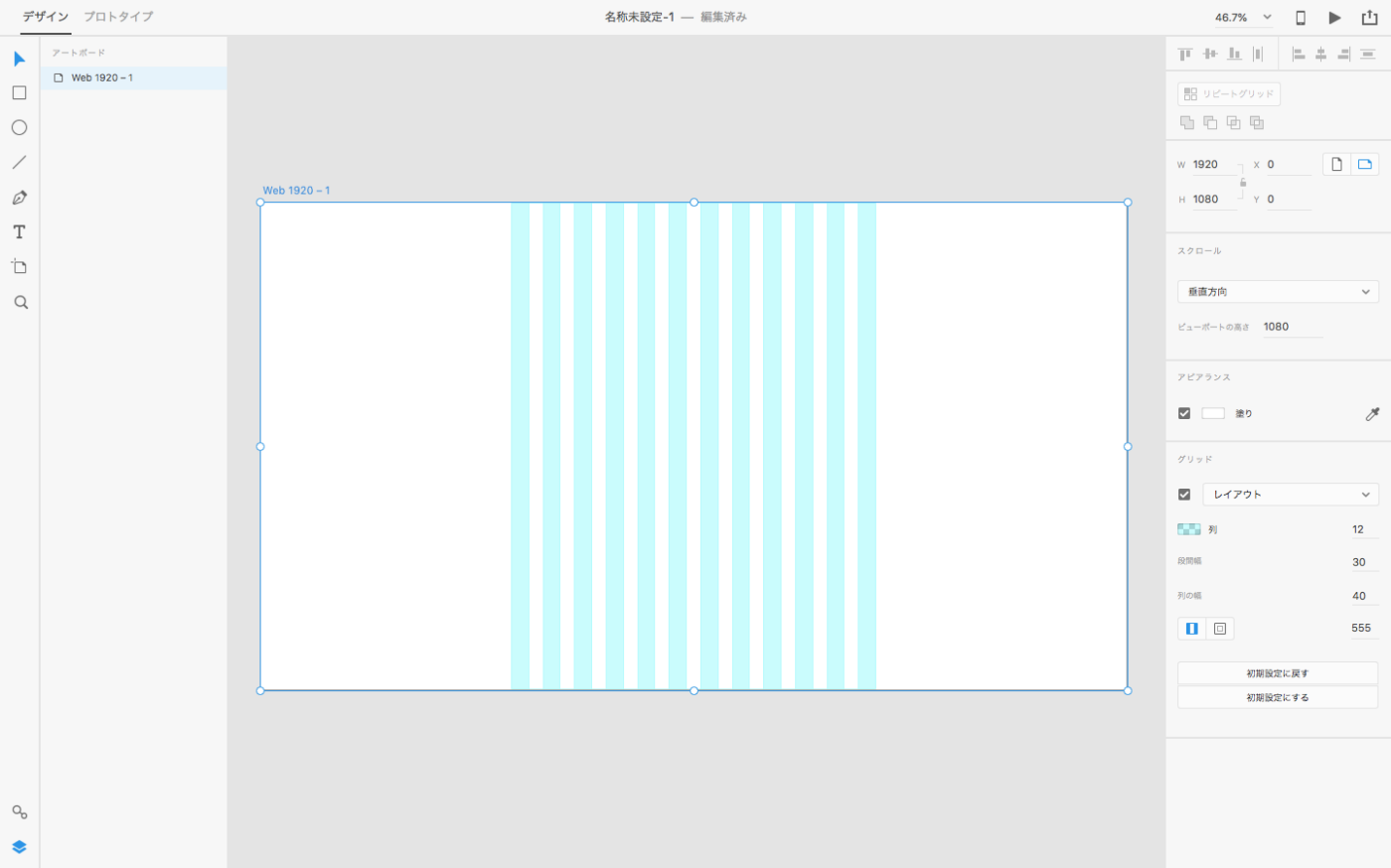Select the Artboard tool
The width and height of the screenshot is (1391, 868).
point(19,266)
